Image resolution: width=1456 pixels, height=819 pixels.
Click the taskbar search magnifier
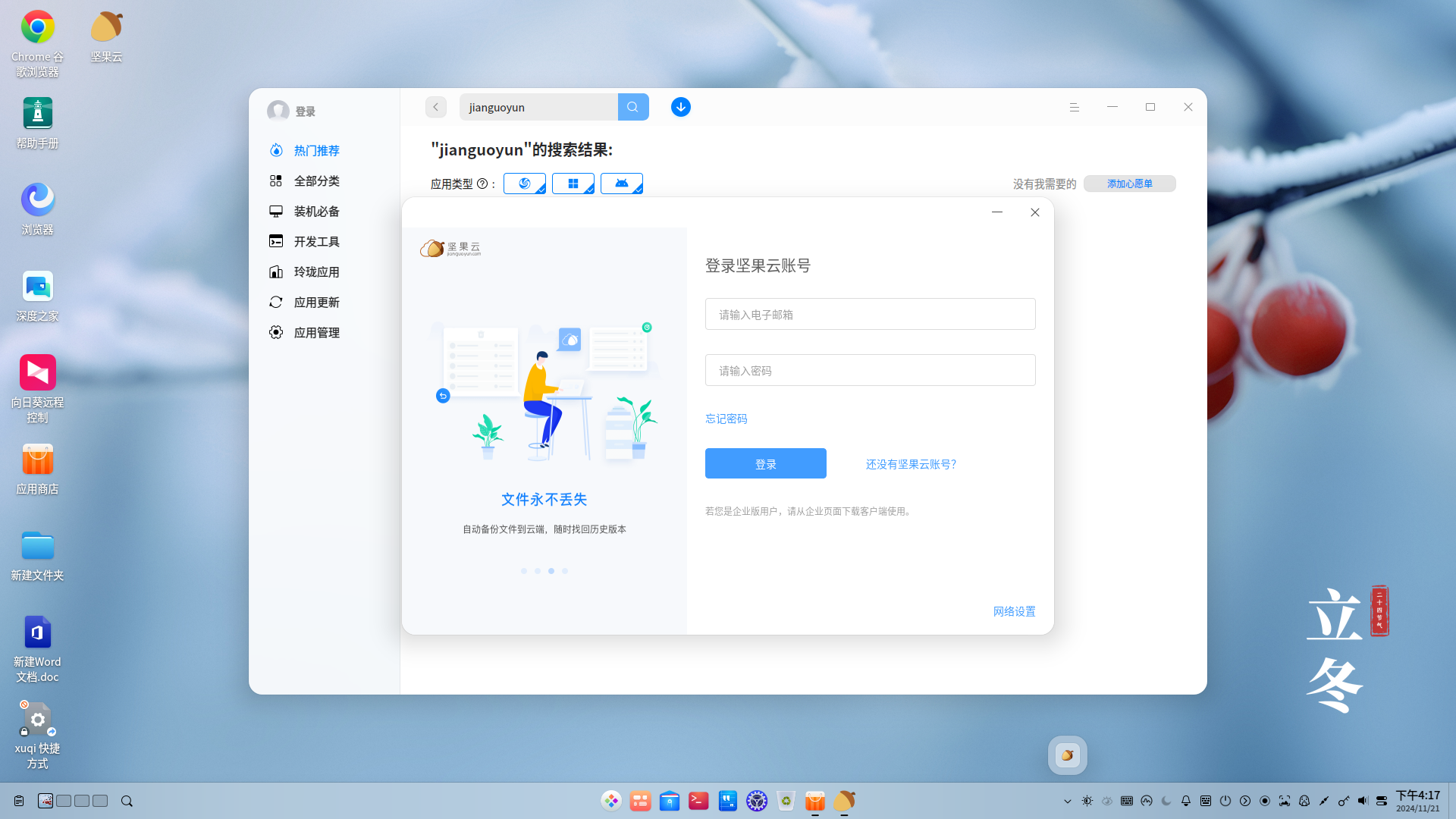pyautogui.click(x=127, y=801)
